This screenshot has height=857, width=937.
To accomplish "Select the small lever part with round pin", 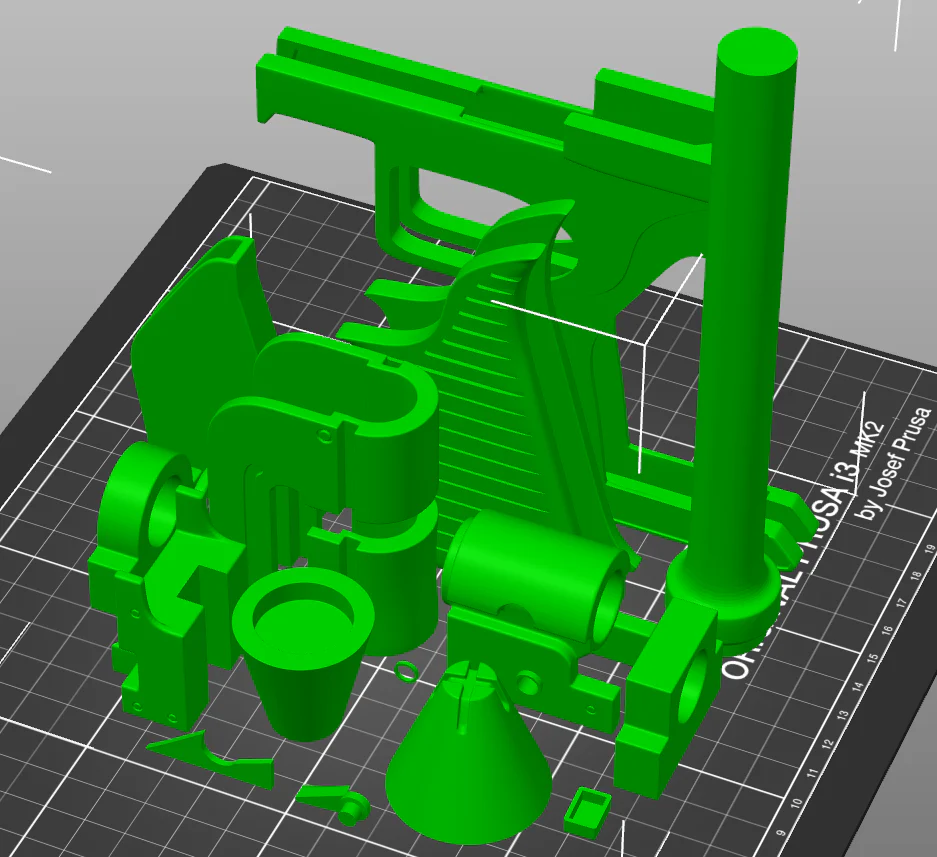I will click(x=335, y=803).
